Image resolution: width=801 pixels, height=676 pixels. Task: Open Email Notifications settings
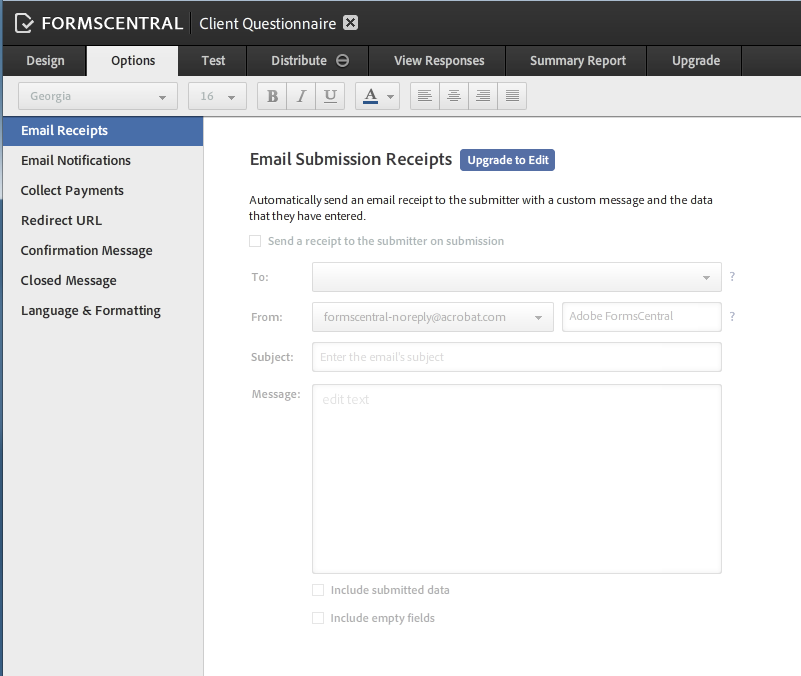coord(103,160)
